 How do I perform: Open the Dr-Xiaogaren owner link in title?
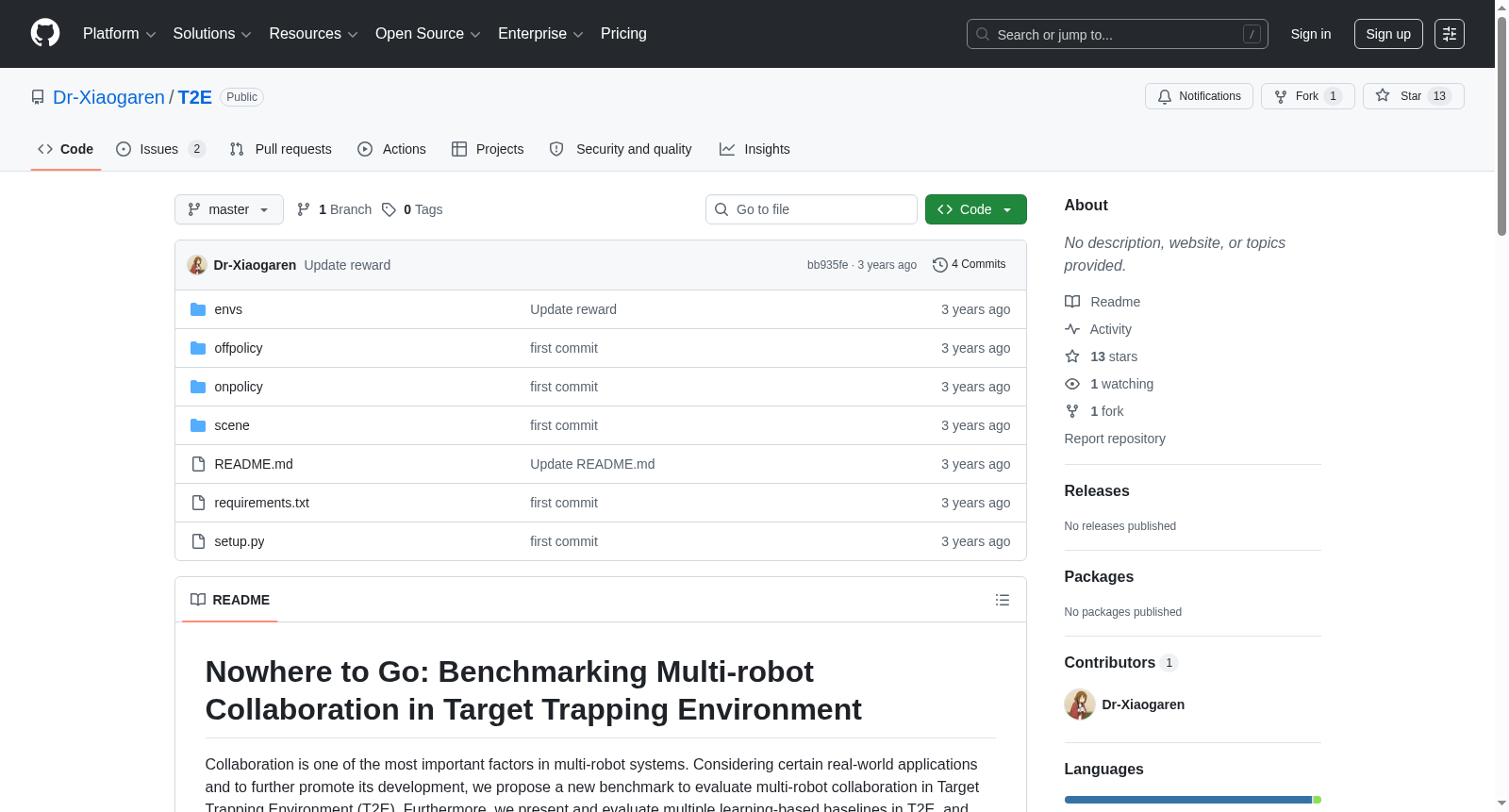click(x=108, y=97)
